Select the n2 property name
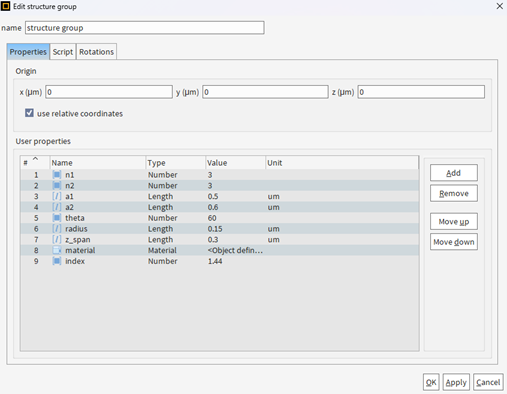The width and height of the screenshot is (507, 394). (x=70, y=185)
